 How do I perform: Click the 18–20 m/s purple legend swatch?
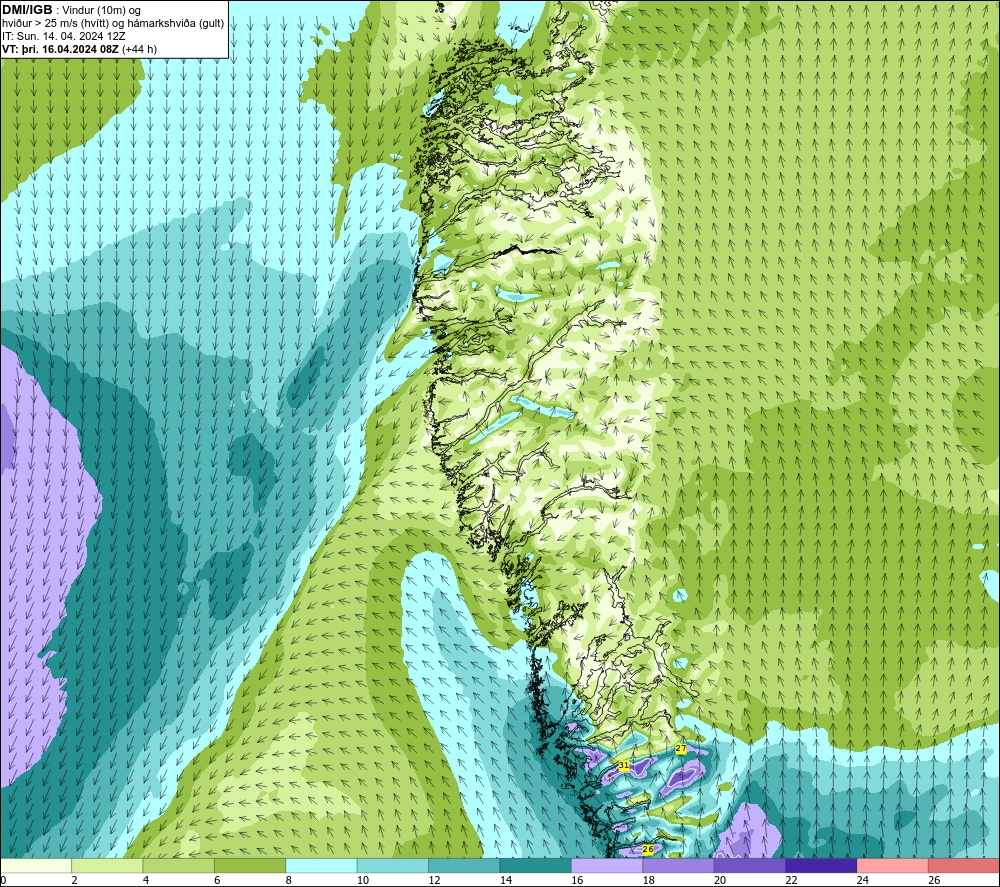pyautogui.click(x=679, y=865)
